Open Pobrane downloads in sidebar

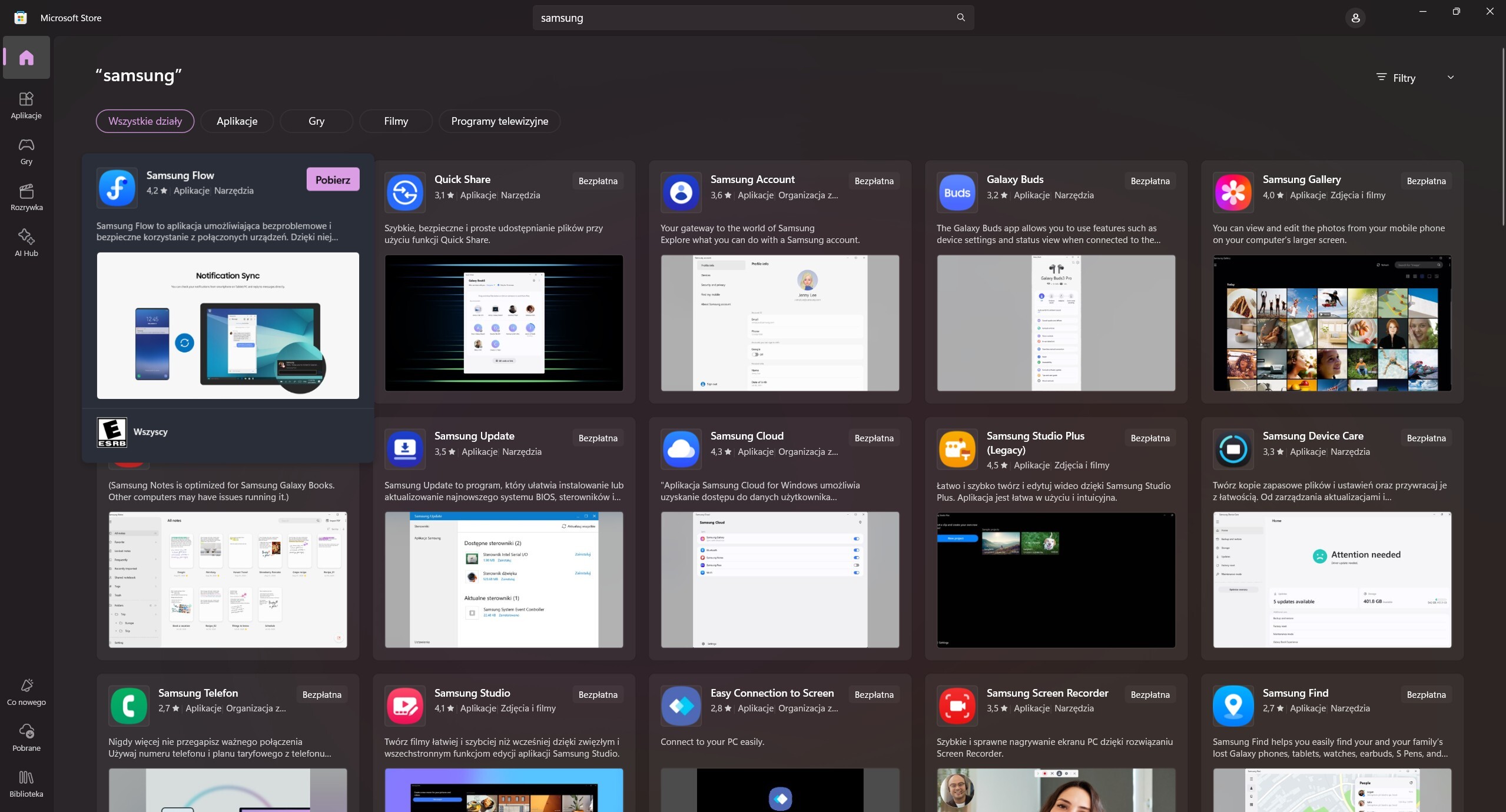tap(26, 738)
